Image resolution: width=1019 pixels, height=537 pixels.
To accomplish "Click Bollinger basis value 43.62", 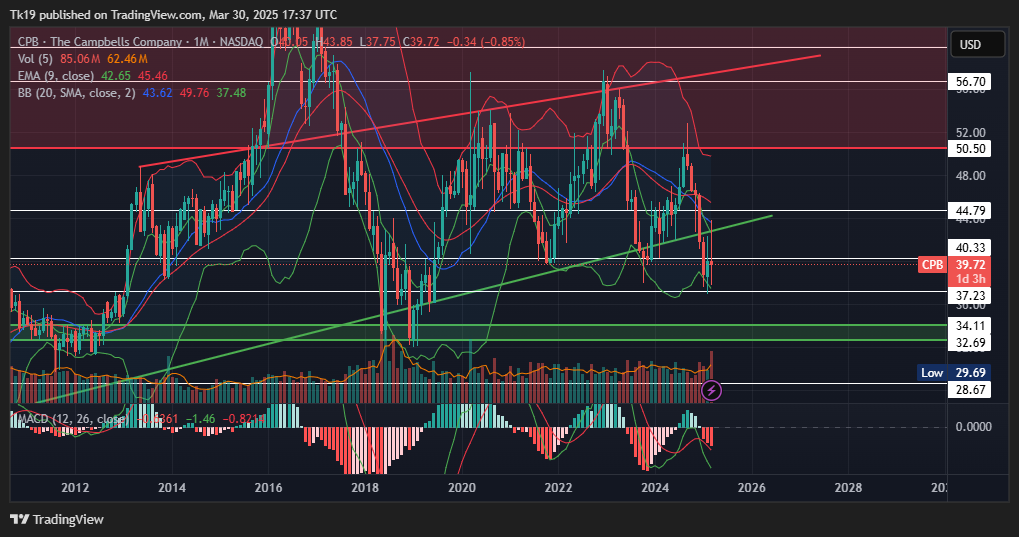I will [x=157, y=93].
